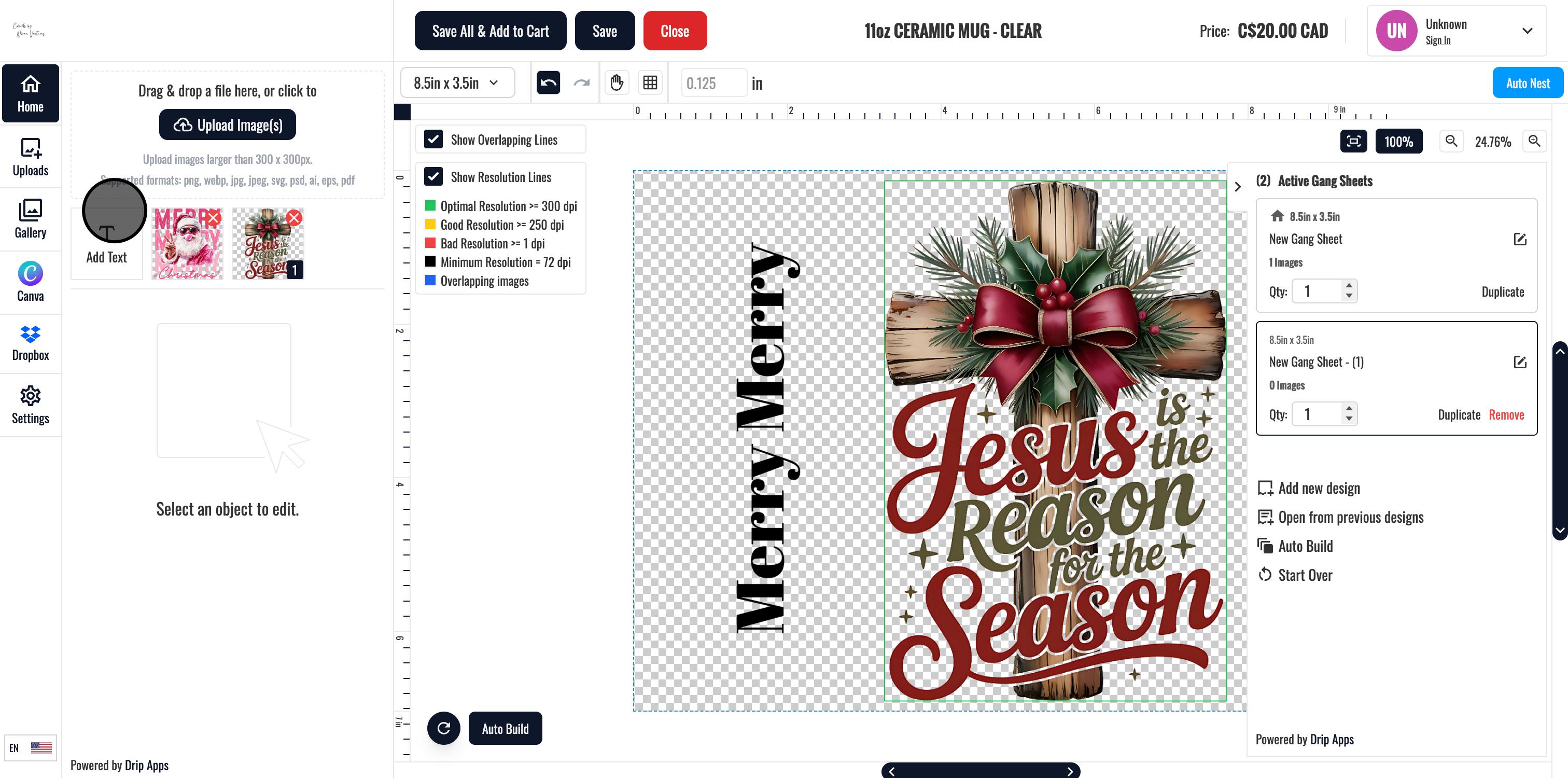Zoom in with the magnifier plus icon

click(x=1534, y=141)
